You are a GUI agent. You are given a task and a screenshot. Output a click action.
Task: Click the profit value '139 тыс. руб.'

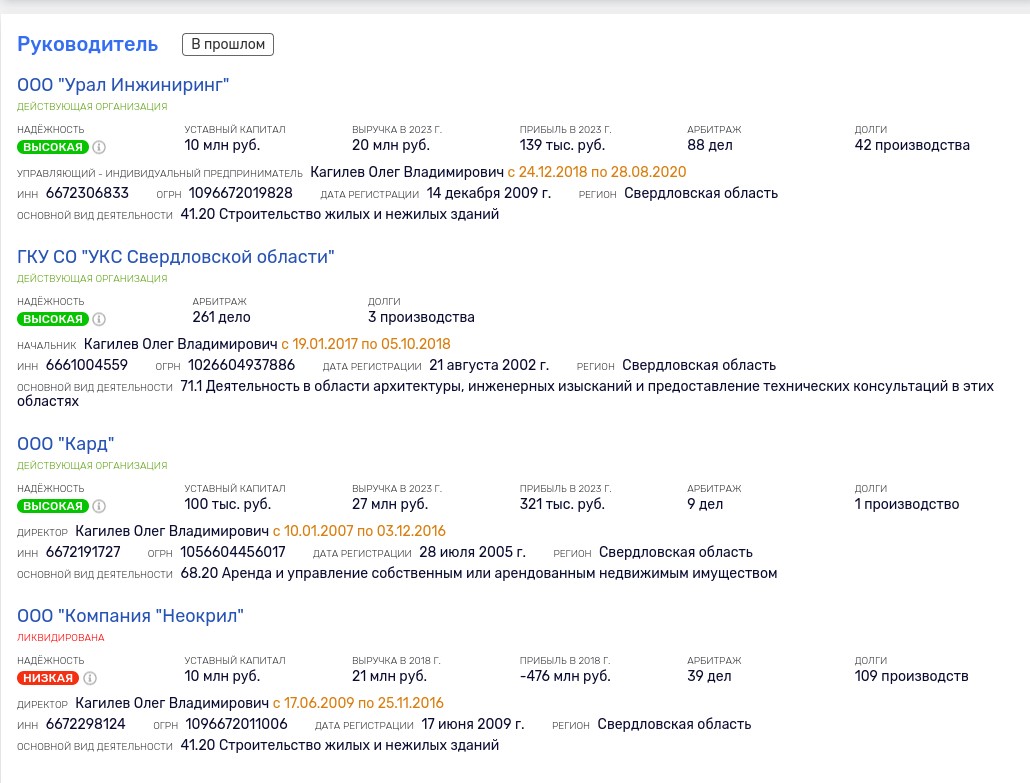coord(562,145)
